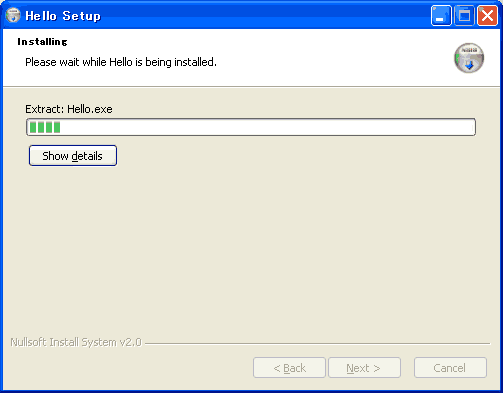Click the Cancel button
This screenshot has width=503, height=393.
450,368
